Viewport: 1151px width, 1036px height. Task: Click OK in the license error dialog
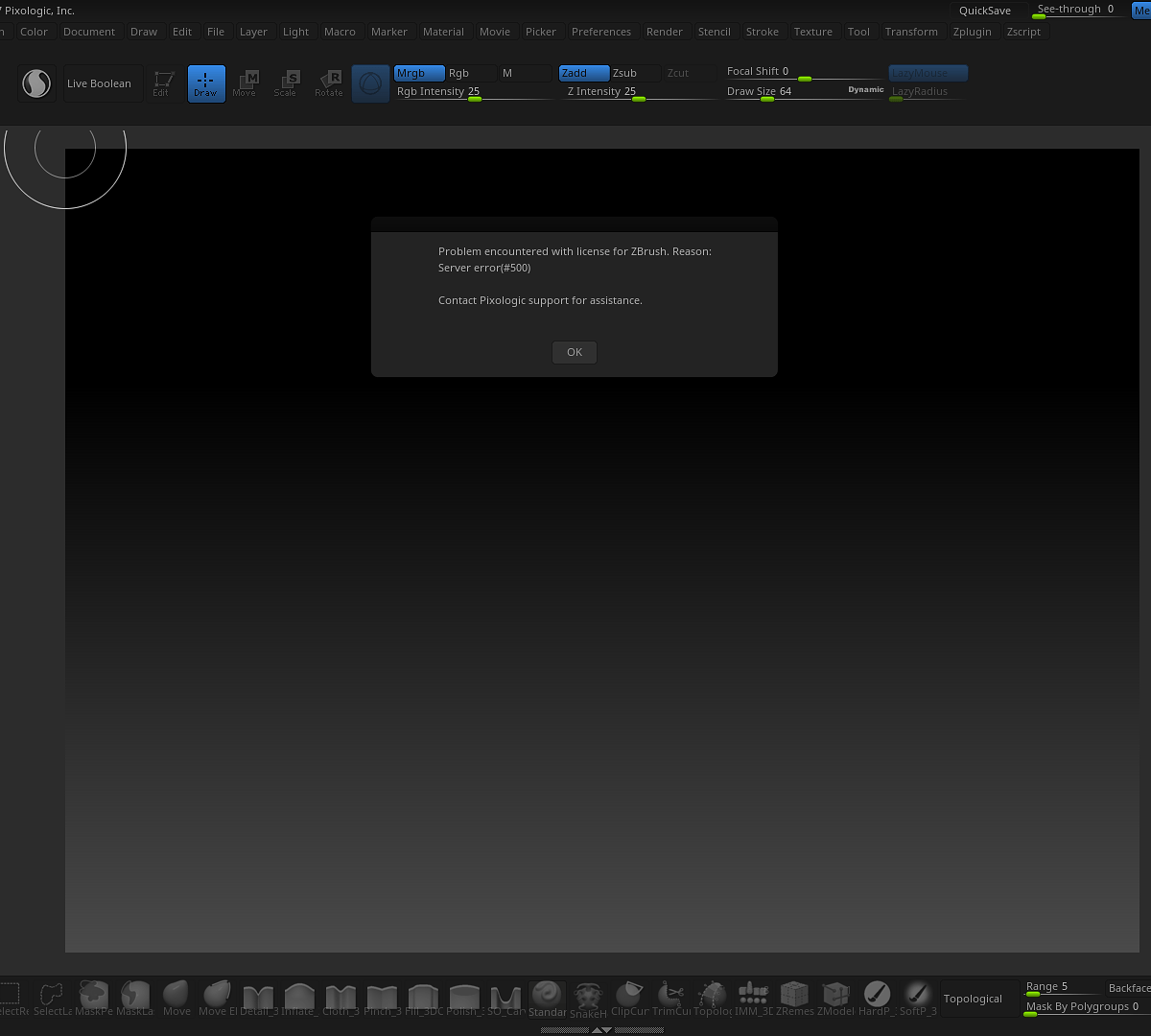coord(575,352)
